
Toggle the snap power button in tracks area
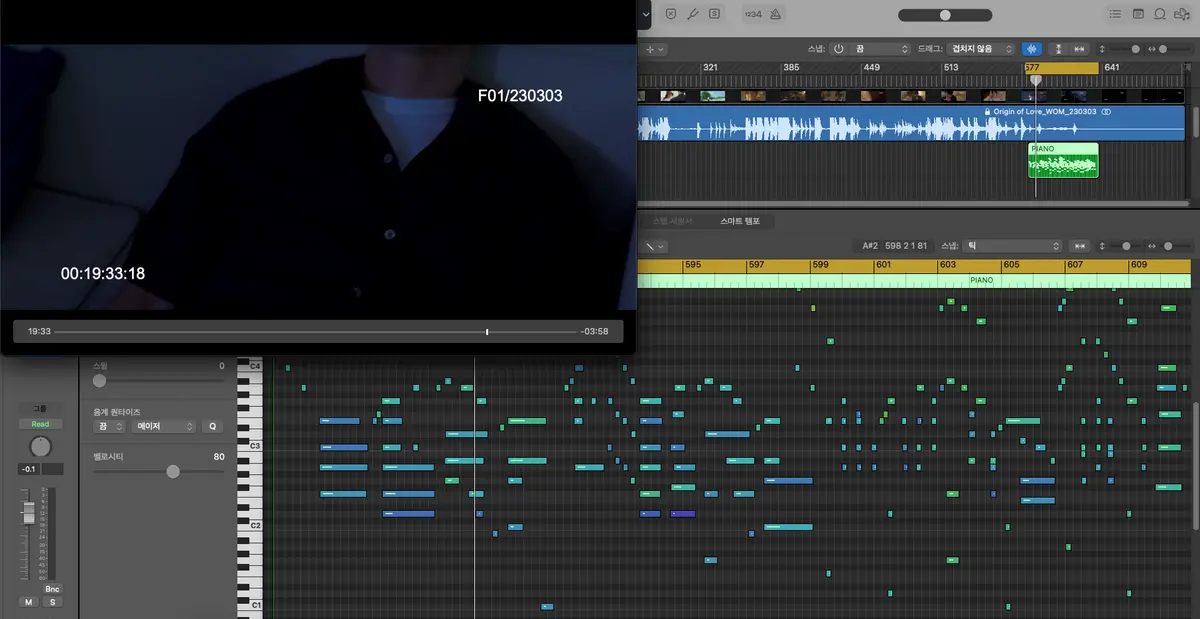tap(838, 49)
